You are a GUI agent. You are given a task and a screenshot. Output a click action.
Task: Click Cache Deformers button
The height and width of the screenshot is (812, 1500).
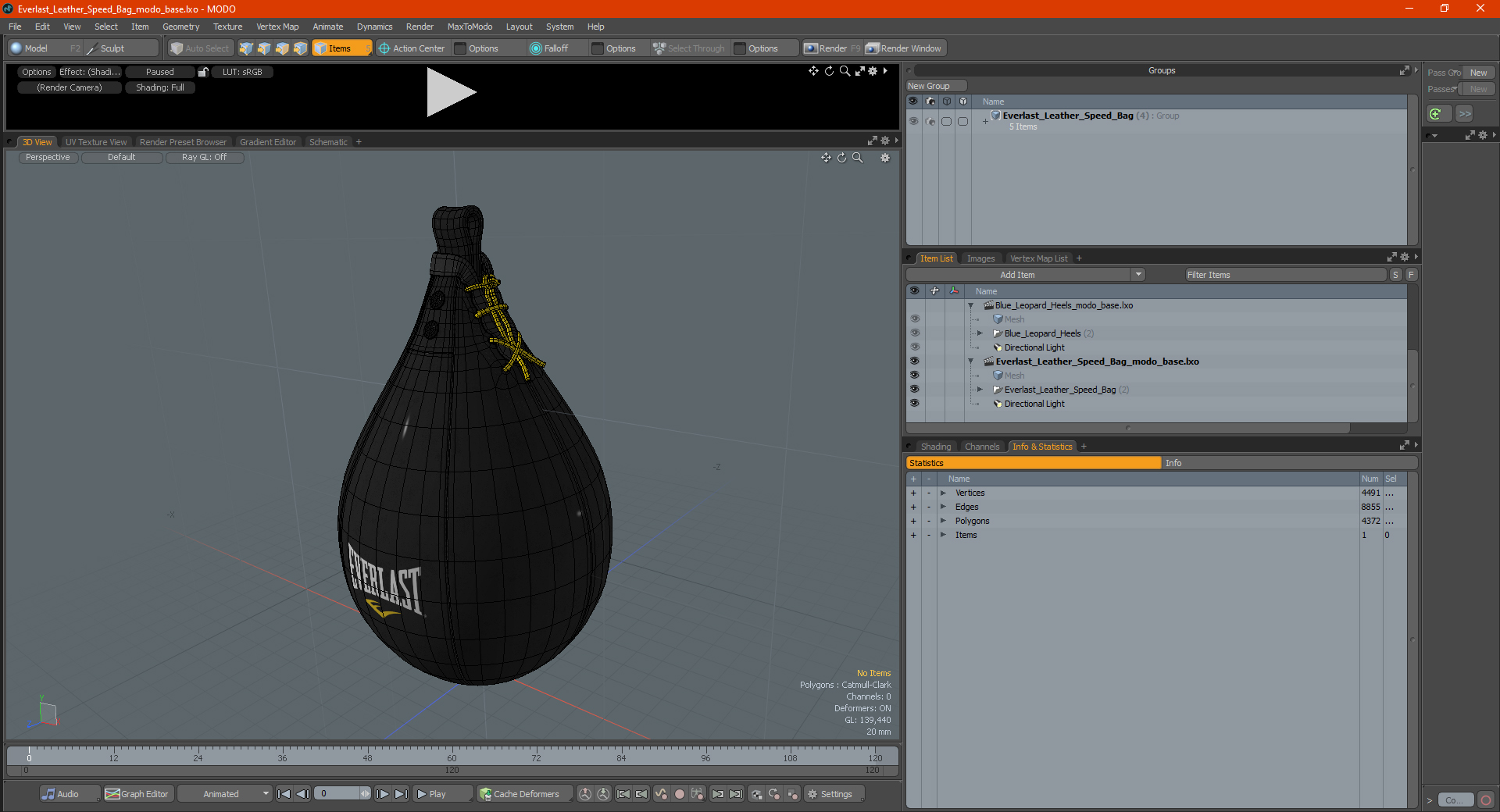coord(525,794)
